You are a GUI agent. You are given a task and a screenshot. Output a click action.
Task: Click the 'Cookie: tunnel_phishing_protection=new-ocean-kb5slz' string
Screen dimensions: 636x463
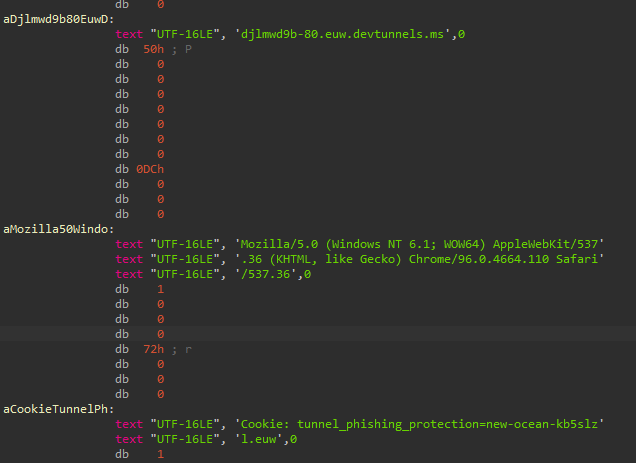coord(419,424)
